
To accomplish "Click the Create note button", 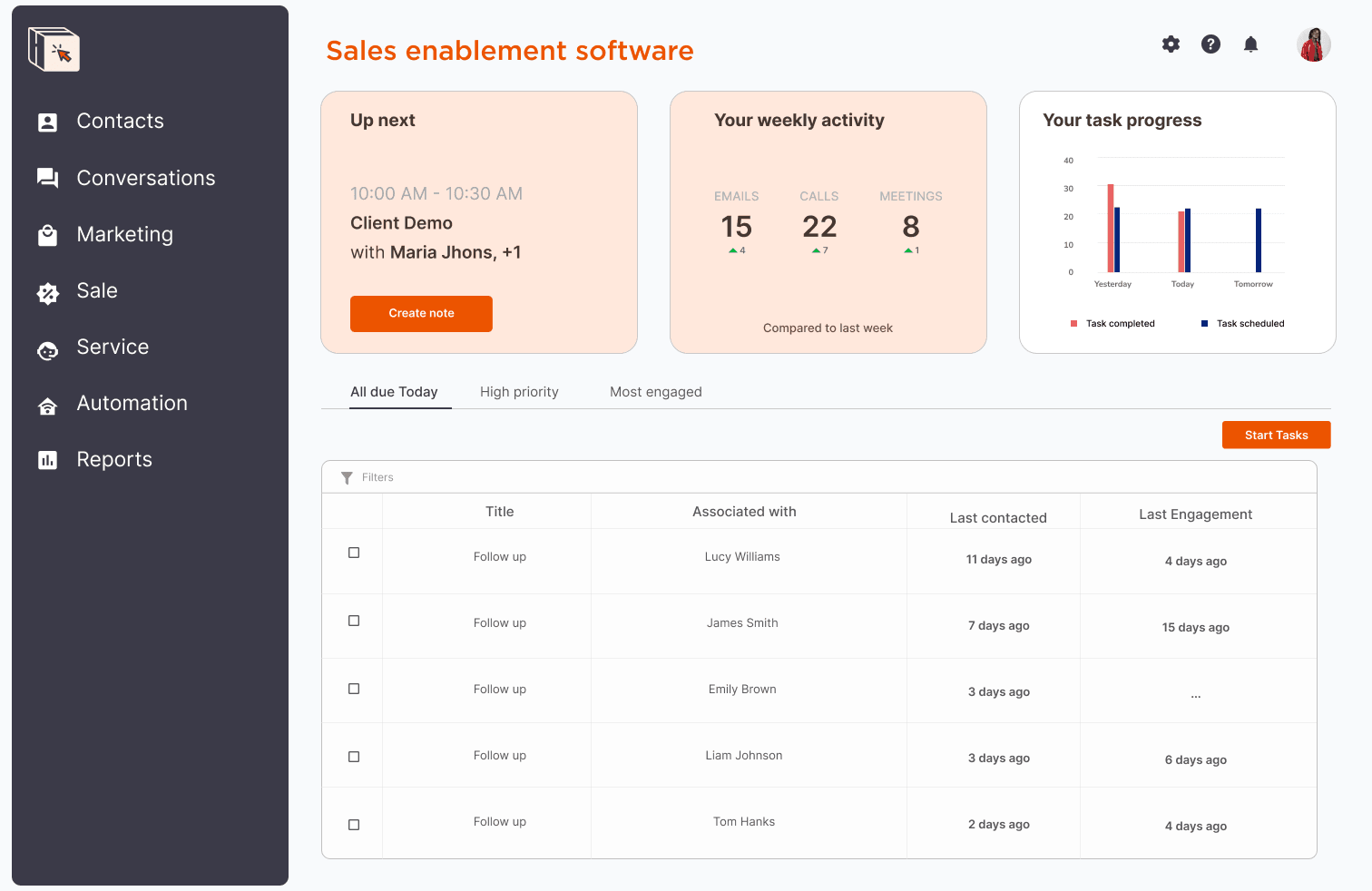I will click(x=421, y=313).
